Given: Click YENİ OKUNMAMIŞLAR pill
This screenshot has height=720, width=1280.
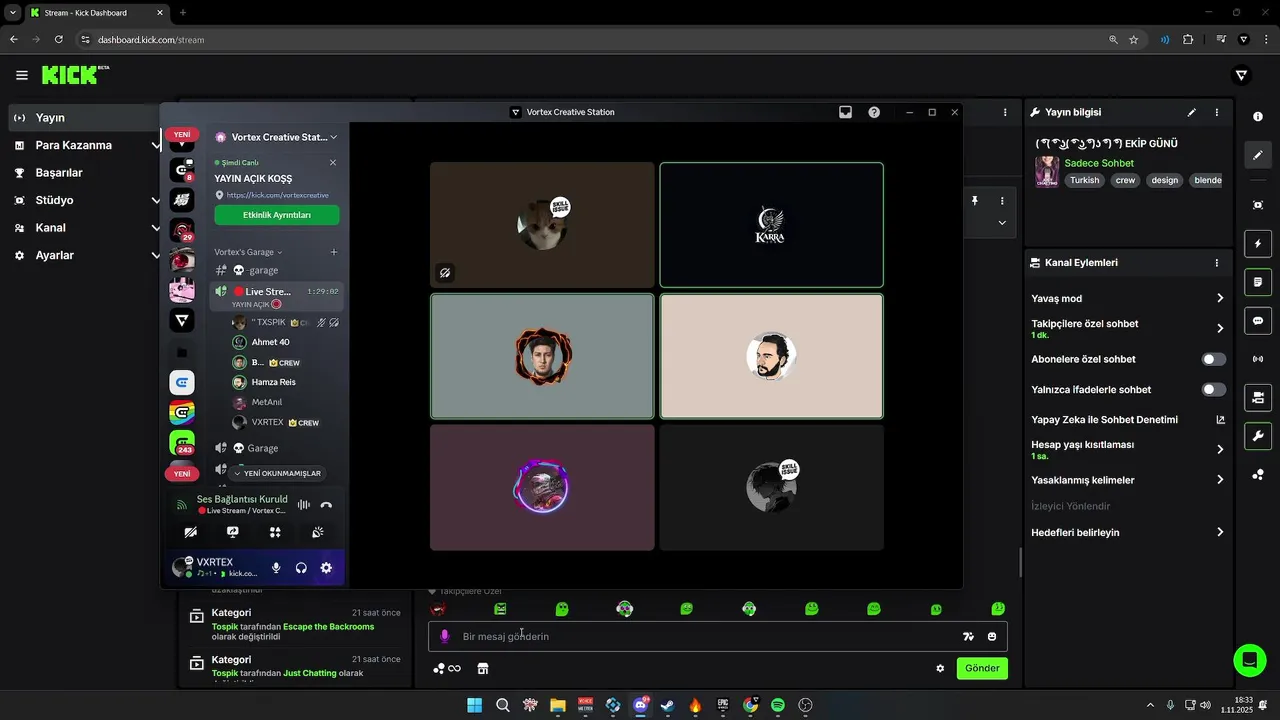Looking at the screenshot, I should pyautogui.click(x=276, y=473).
